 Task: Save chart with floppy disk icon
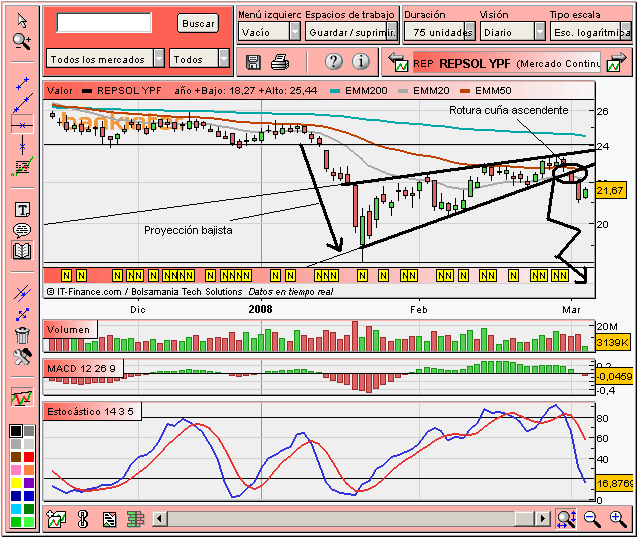pos(253,62)
